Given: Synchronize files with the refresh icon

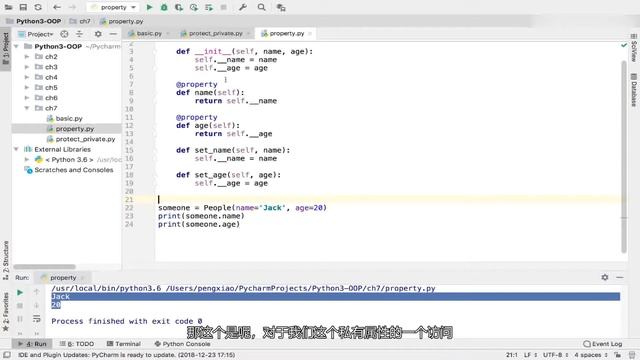Looking at the screenshot, I should pyautogui.click(x=38, y=7).
